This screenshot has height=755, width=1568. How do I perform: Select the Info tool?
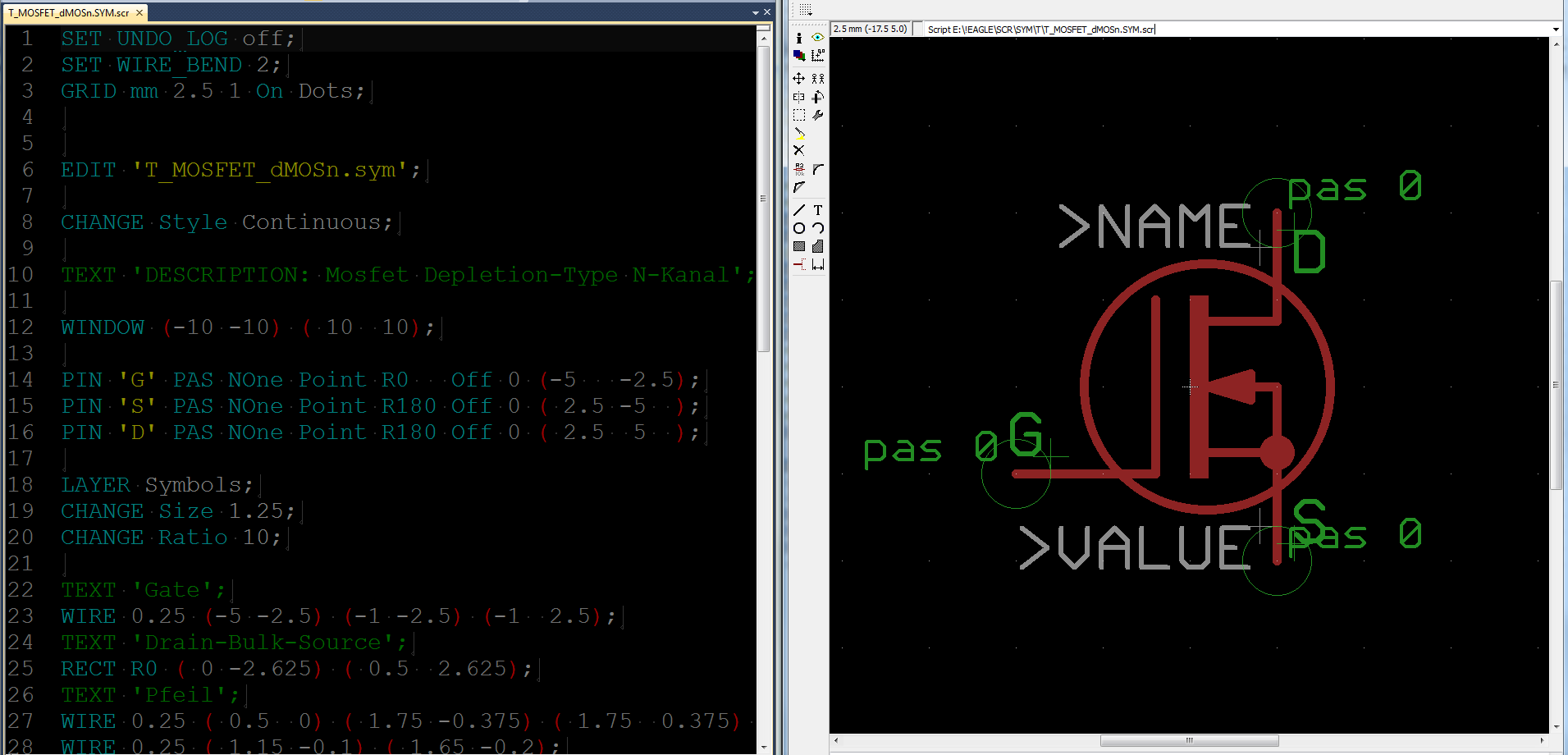point(799,38)
